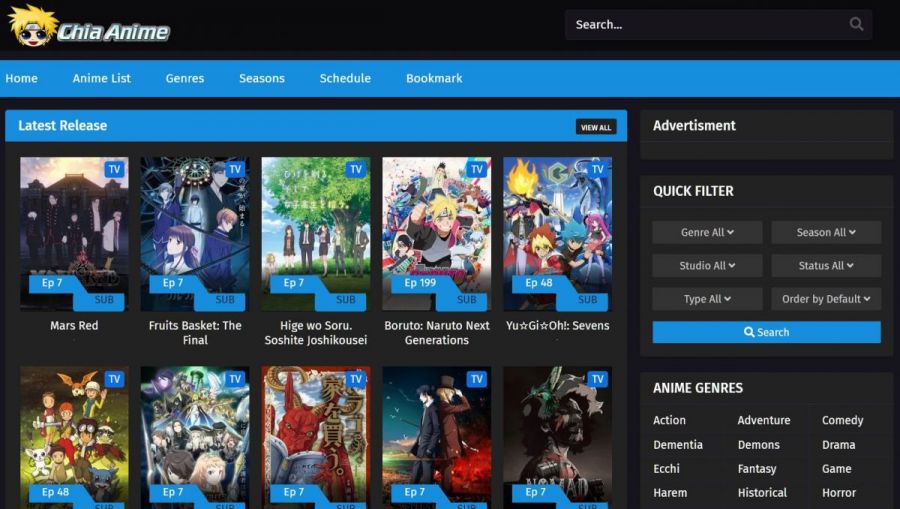Select the Harem genre link
900x509 pixels.
coord(670,493)
